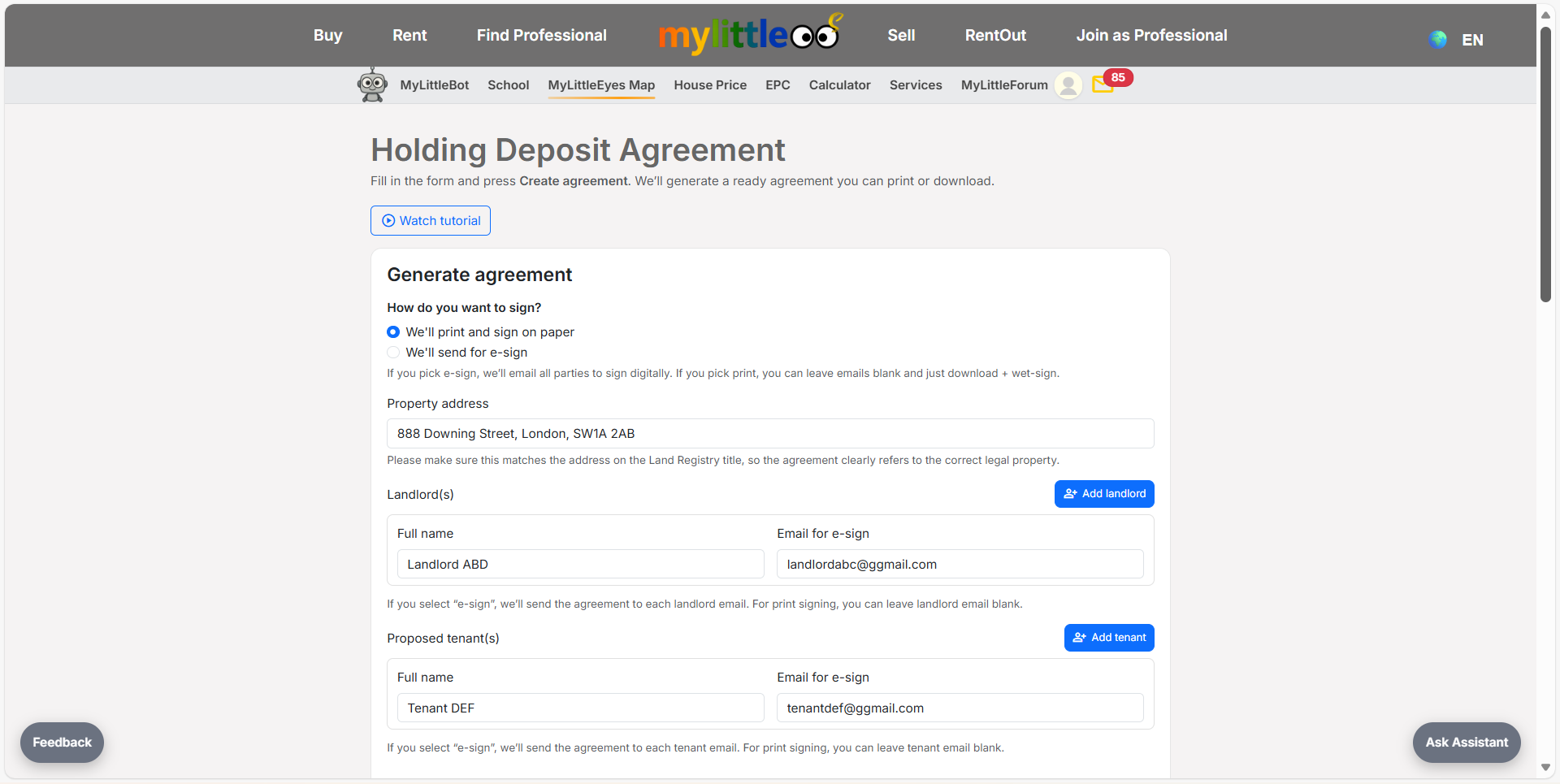Viewport: 1560px width, 784px height.
Task: Switch to the MyLittleEyes Map tab
Action: [601, 84]
